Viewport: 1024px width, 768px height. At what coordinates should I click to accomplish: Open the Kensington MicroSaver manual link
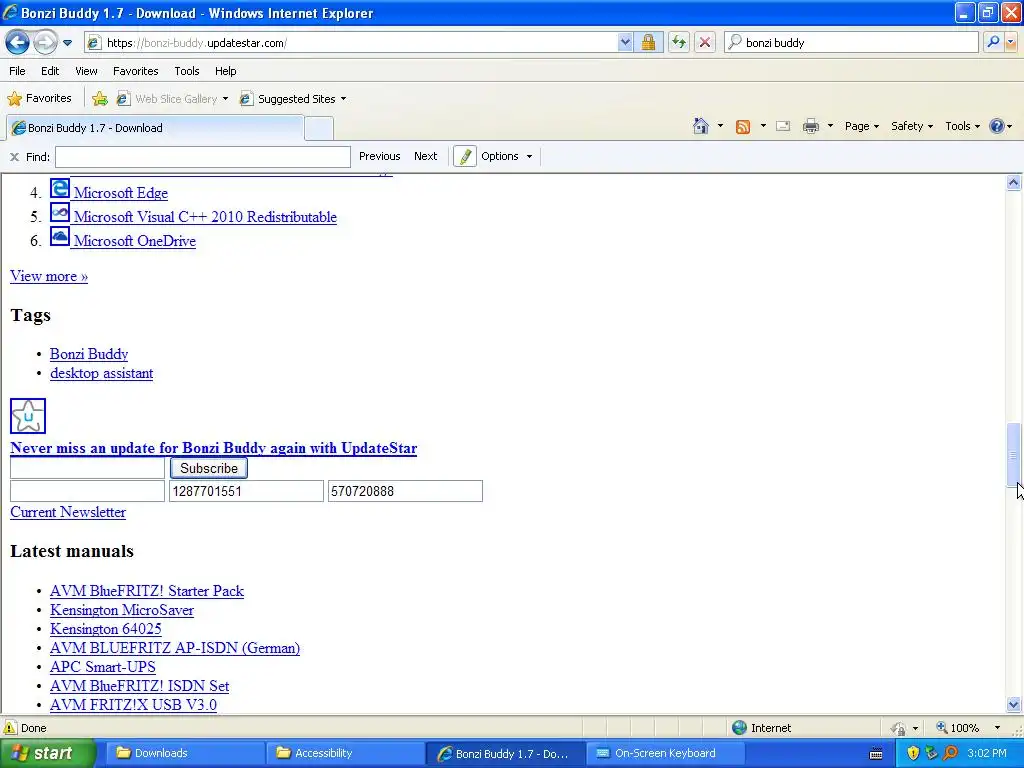[121, 610]
